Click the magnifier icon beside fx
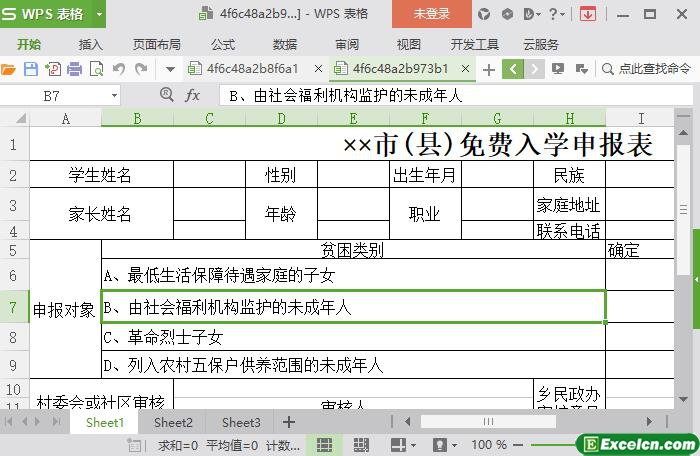Image resolution: width=700 pixels, height=456 pixels. (167, 95)
